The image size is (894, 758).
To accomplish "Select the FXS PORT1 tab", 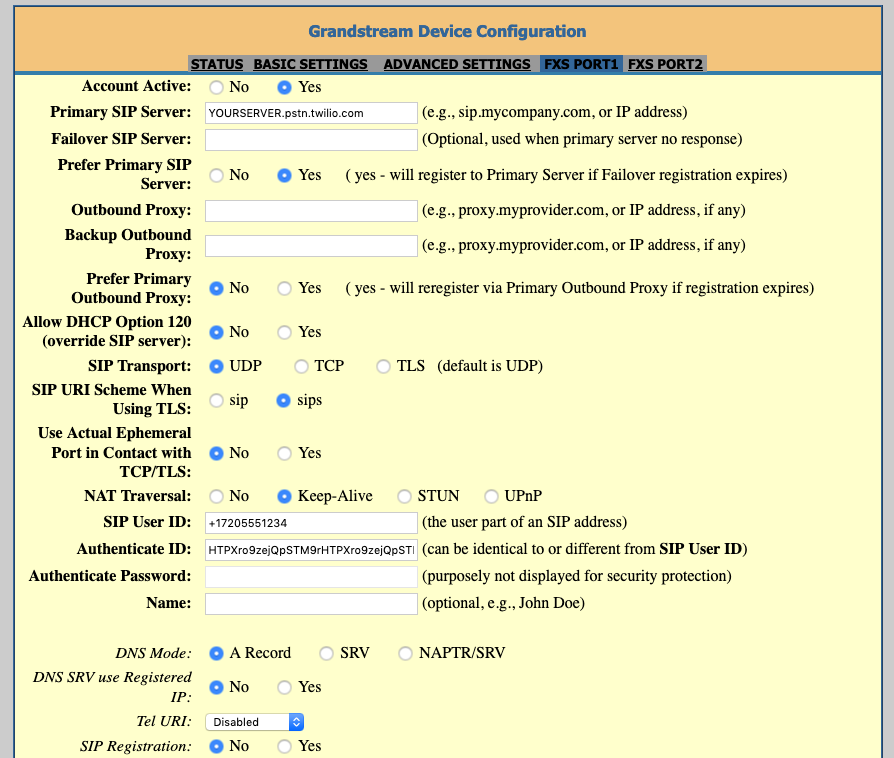I will click(581, 64).
